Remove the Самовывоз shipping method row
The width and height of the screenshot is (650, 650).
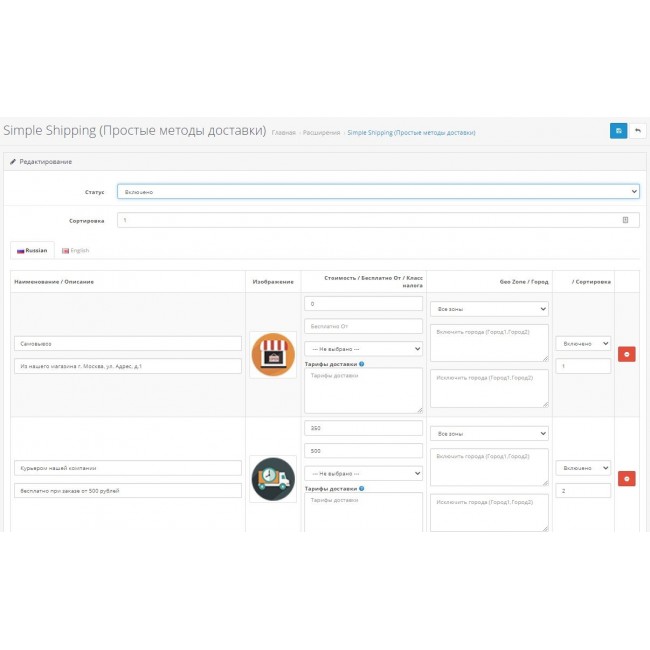pyautogui.click(x=626, y=354)
